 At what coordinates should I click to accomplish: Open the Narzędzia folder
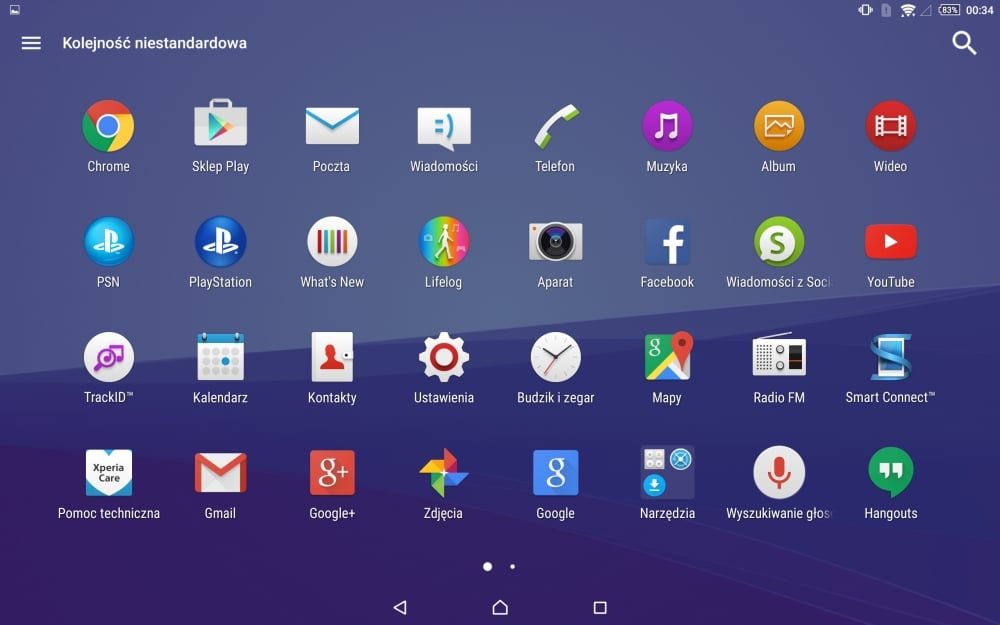pyautogui.click(x=667, y=473)
